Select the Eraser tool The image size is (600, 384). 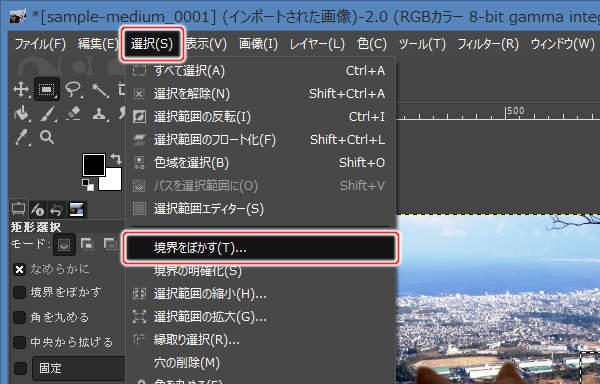(73, 114)
